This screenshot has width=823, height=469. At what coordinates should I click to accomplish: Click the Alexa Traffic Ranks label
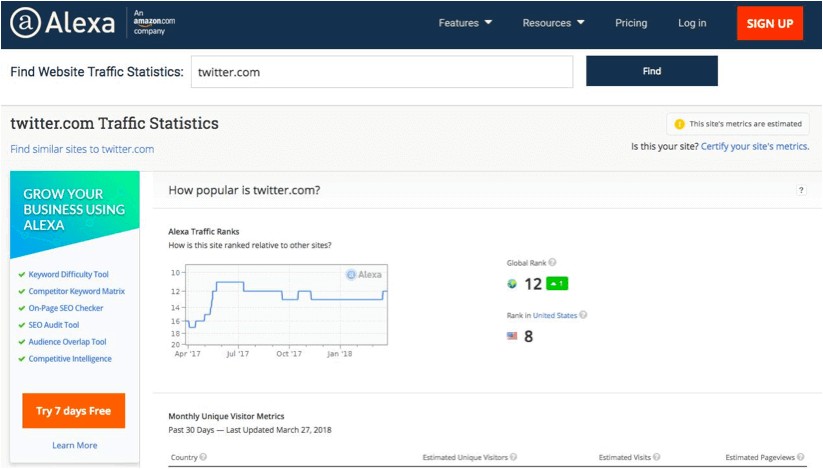pyautogui.click(x=204, y=231)
